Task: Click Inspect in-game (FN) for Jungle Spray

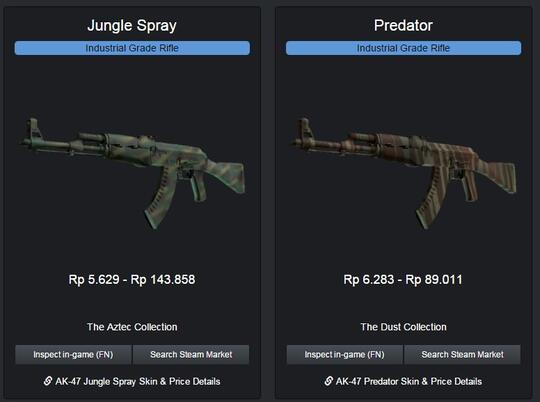Action: pos(73,354)
